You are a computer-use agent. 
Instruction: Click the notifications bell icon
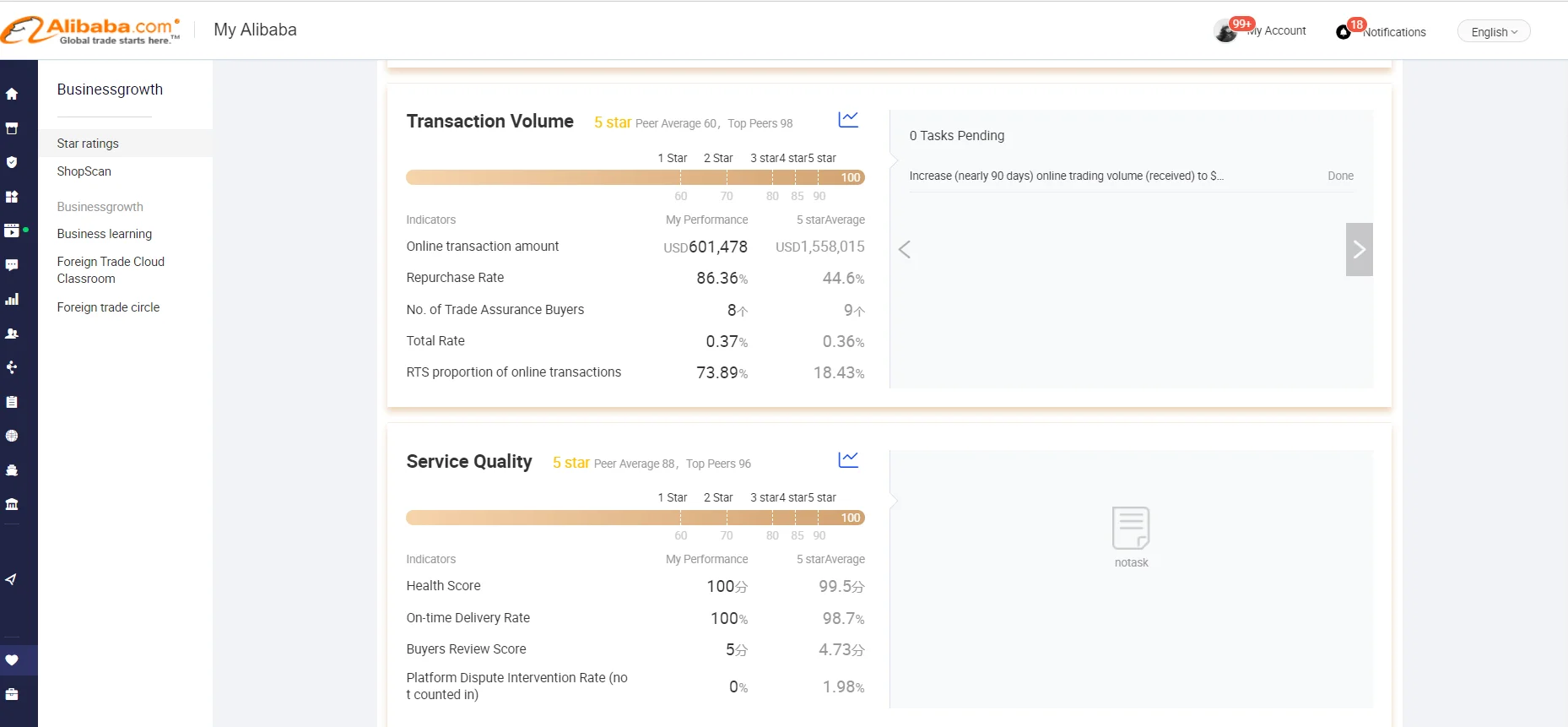pos(1344,32)
